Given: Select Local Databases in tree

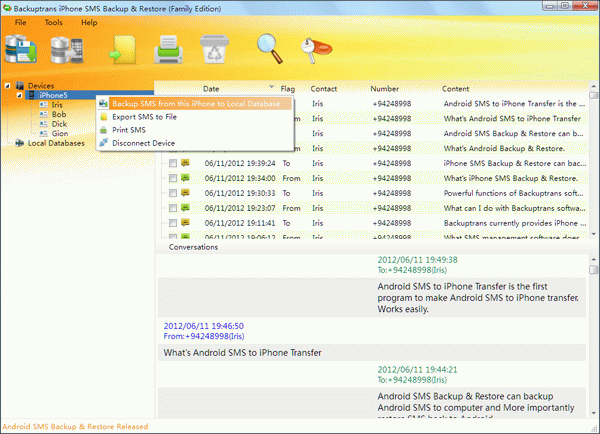Looking at the screenshot, I should click(x=56, y=143).
